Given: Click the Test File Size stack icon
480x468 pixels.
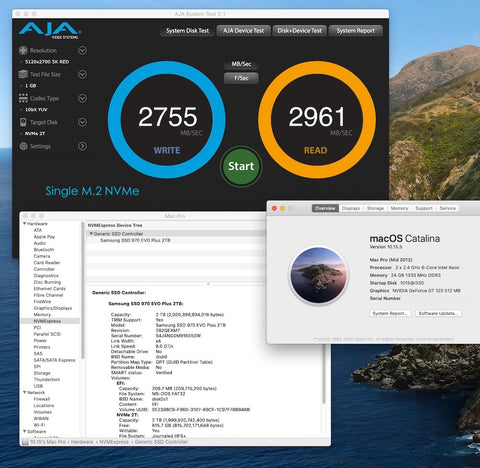Looking at the screenshot, I should pos(23,74).
